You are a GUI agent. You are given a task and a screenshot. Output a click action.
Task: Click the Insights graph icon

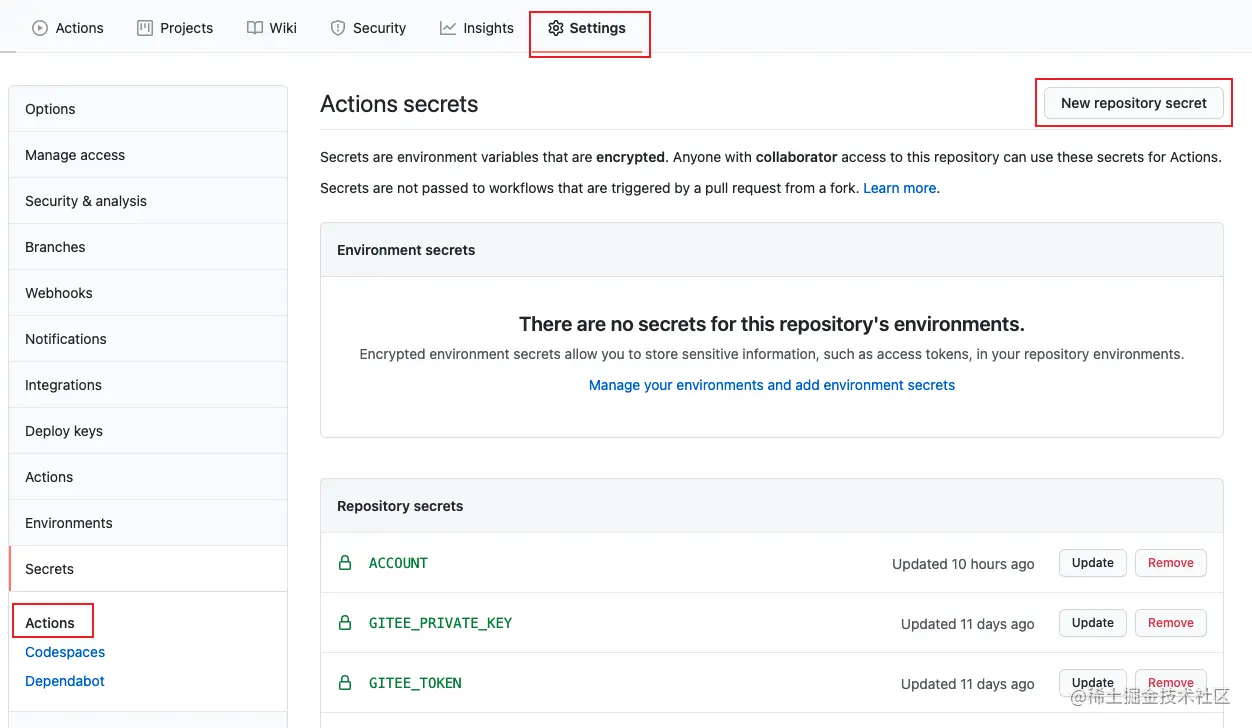(448, 28)
